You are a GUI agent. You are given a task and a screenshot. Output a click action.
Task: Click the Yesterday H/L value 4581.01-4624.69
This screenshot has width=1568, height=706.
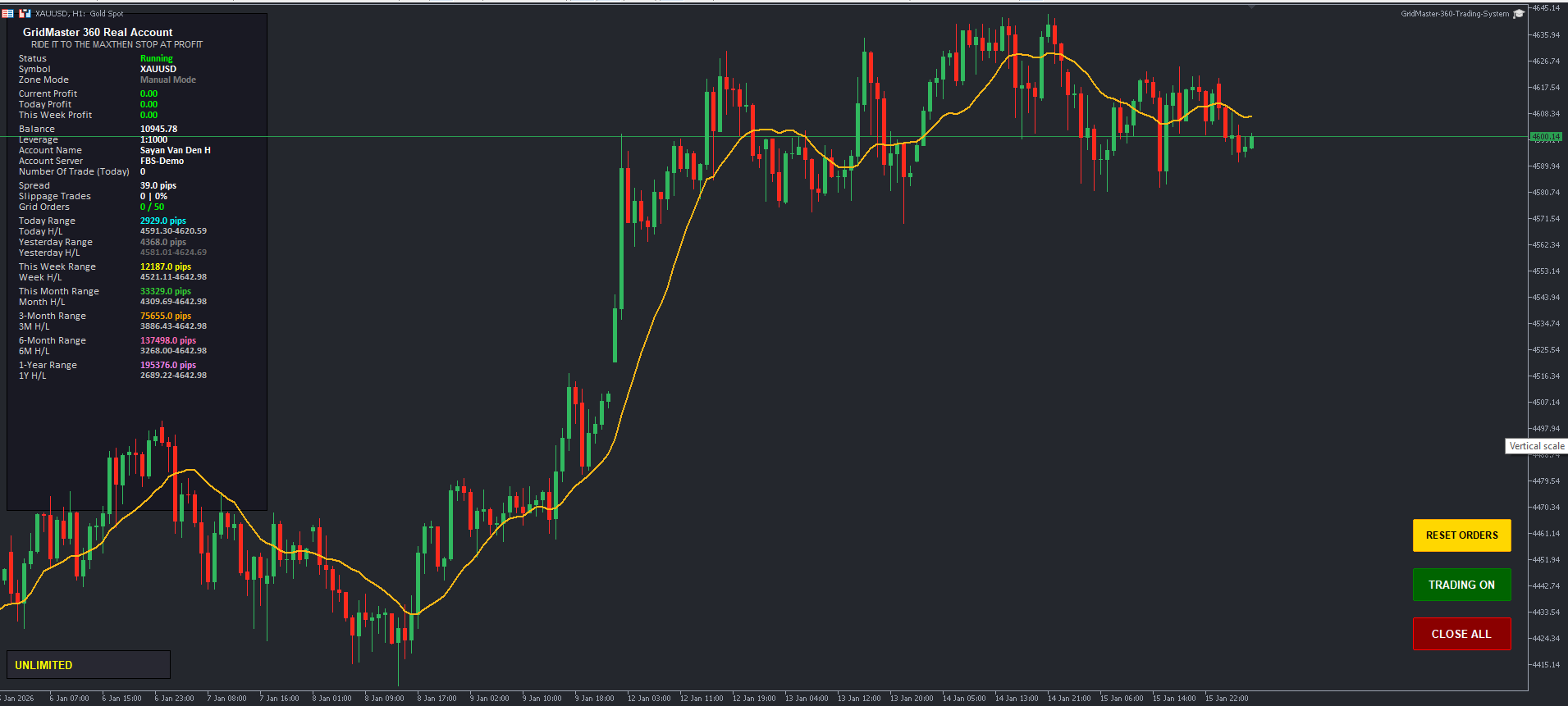tap(173, 253)
